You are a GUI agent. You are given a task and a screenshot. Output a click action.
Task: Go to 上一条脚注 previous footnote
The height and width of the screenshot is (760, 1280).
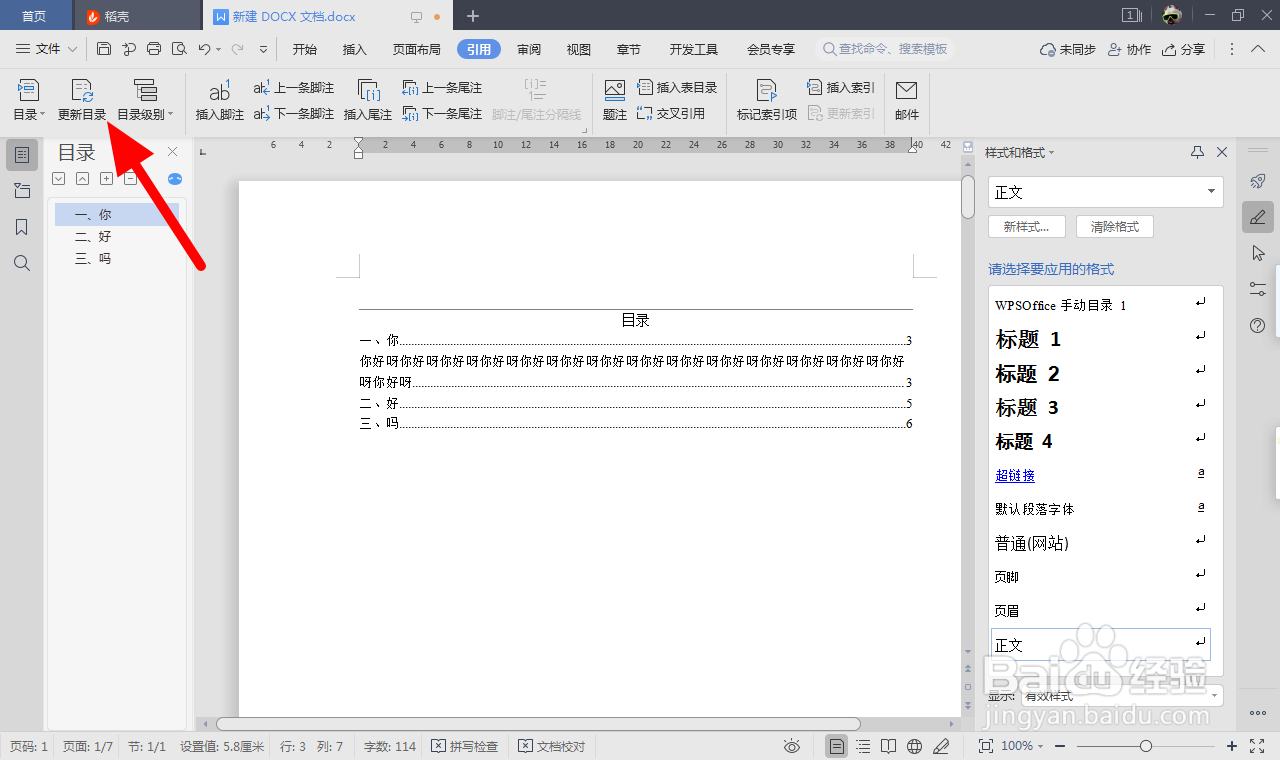(x=294, y=88)
